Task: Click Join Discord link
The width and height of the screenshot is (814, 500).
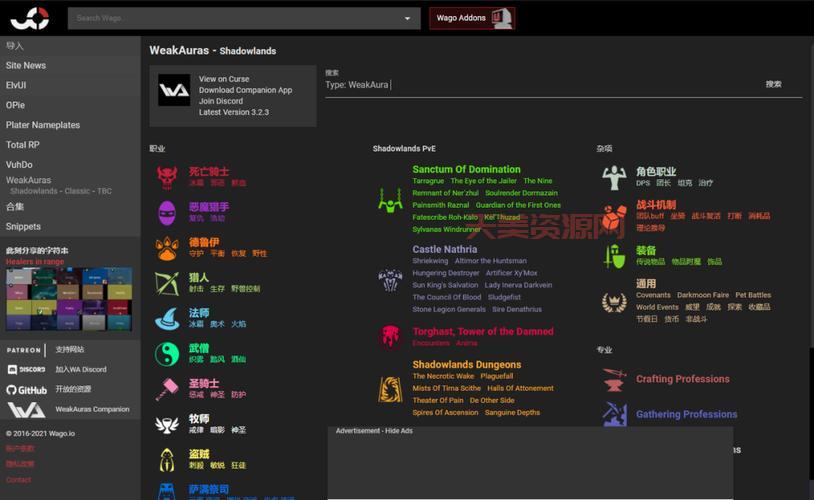Action: 221,101
